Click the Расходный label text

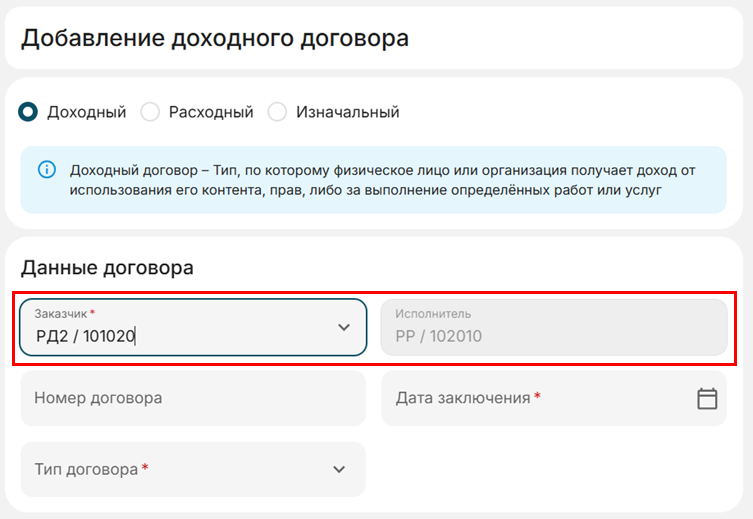(211, 112)
